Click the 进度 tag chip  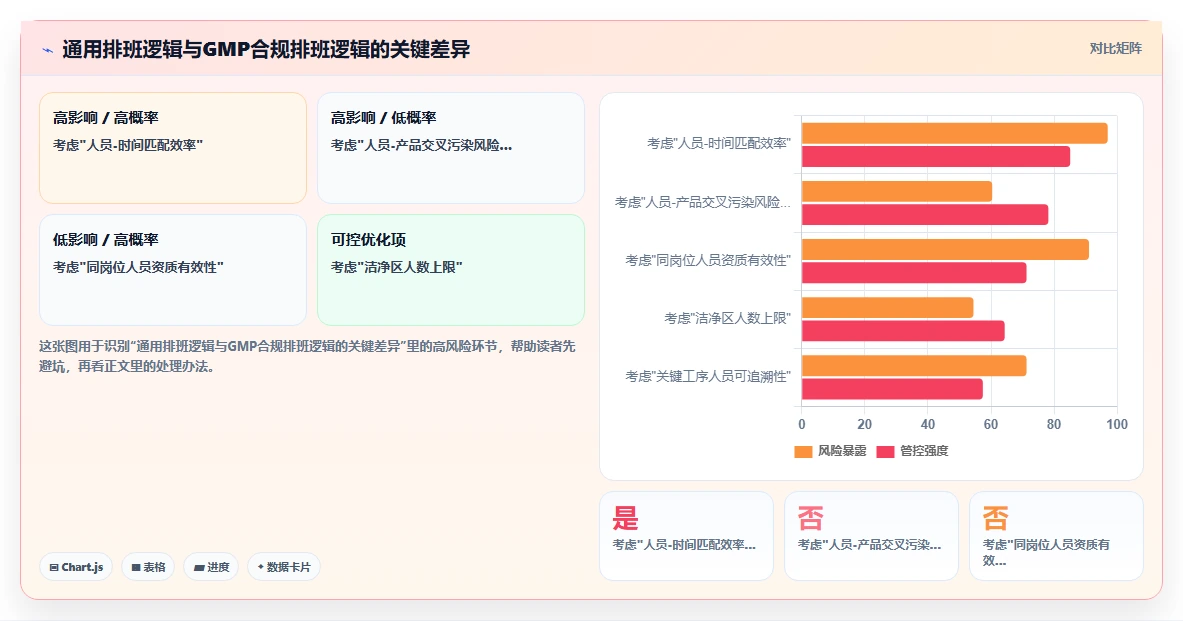point(211,567)
